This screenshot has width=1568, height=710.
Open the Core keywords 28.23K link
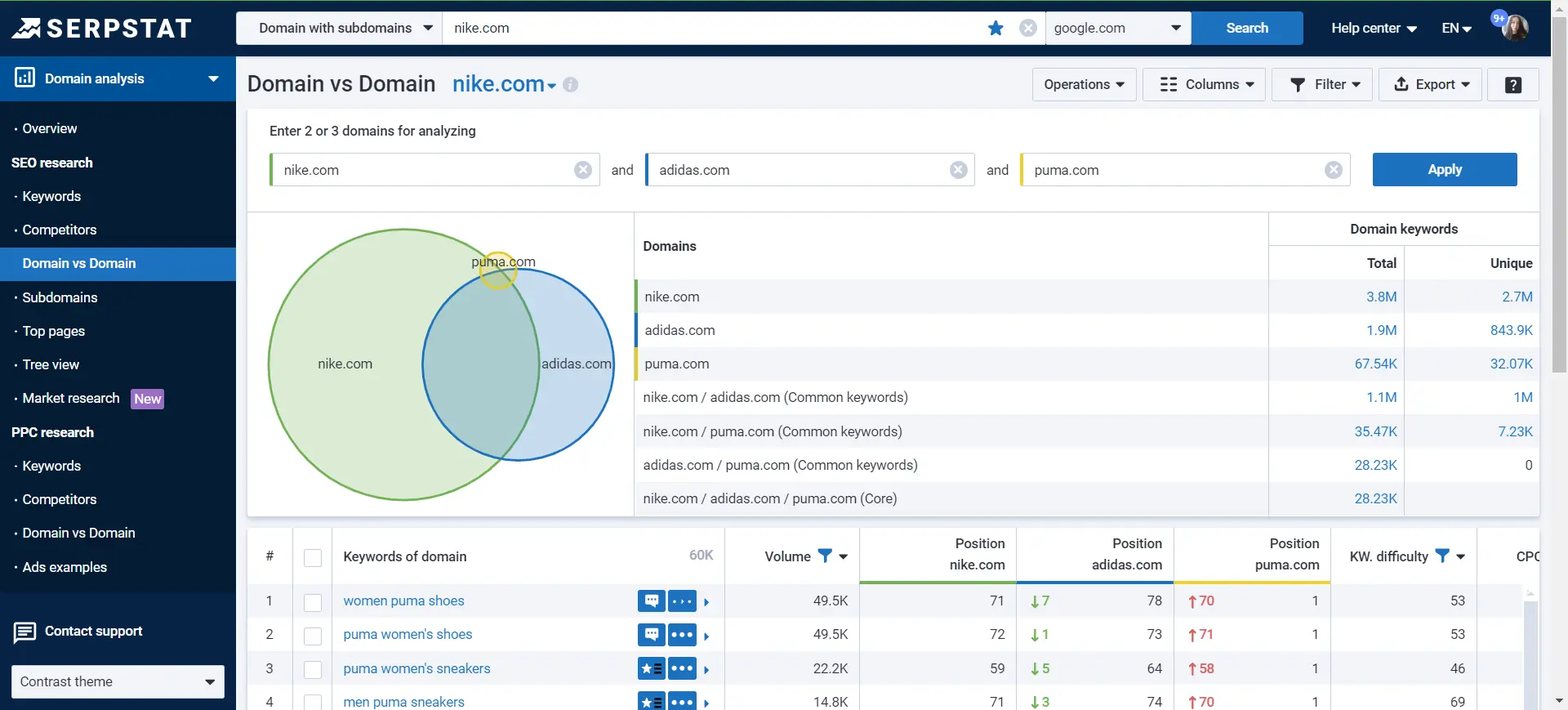pyautogui.click(x=1375, y=498)
